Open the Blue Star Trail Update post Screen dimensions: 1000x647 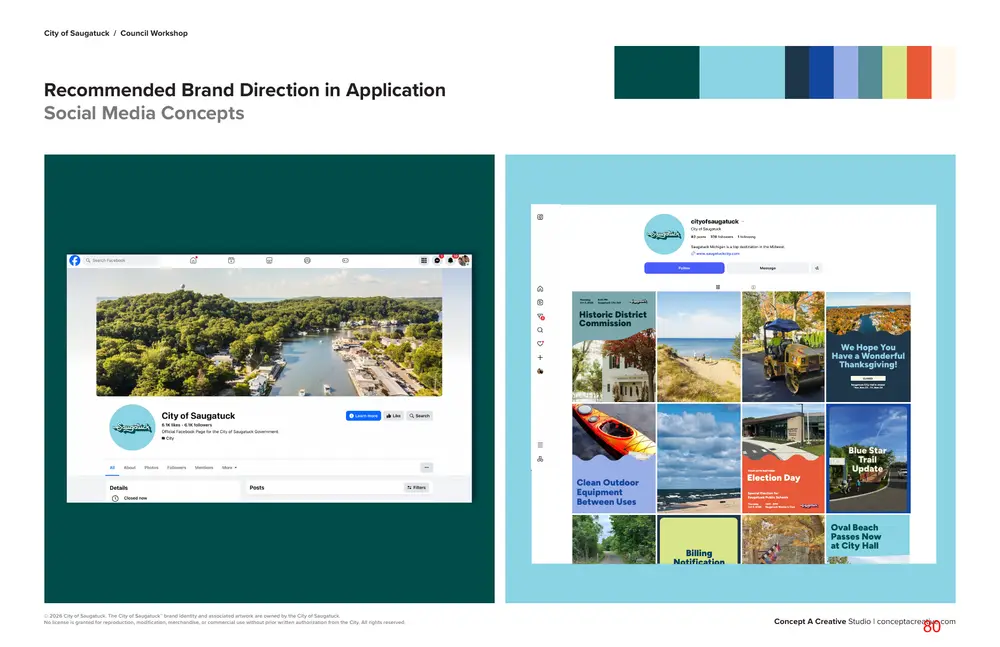(868, 458)
